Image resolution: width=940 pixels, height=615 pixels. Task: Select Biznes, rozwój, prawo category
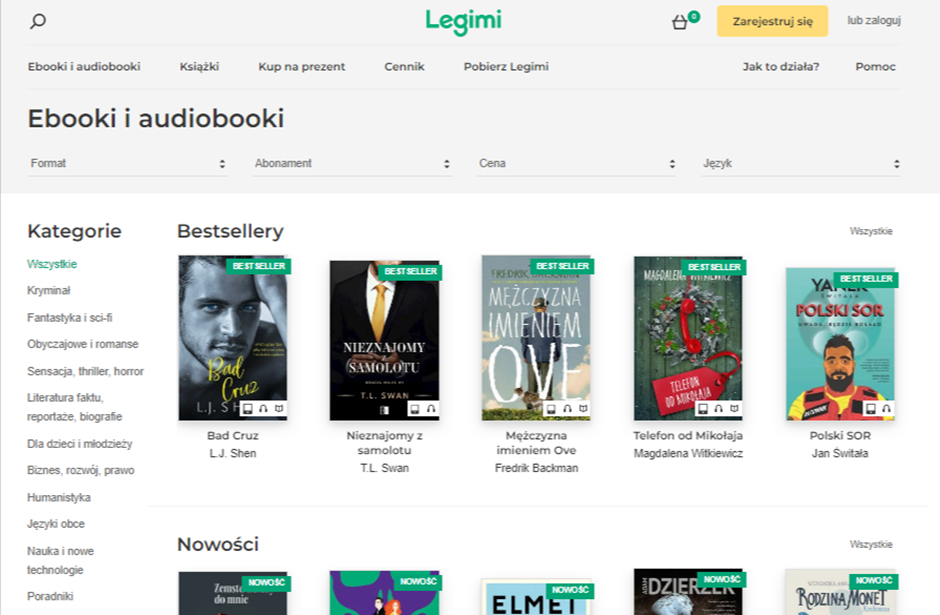pos(80,471)
